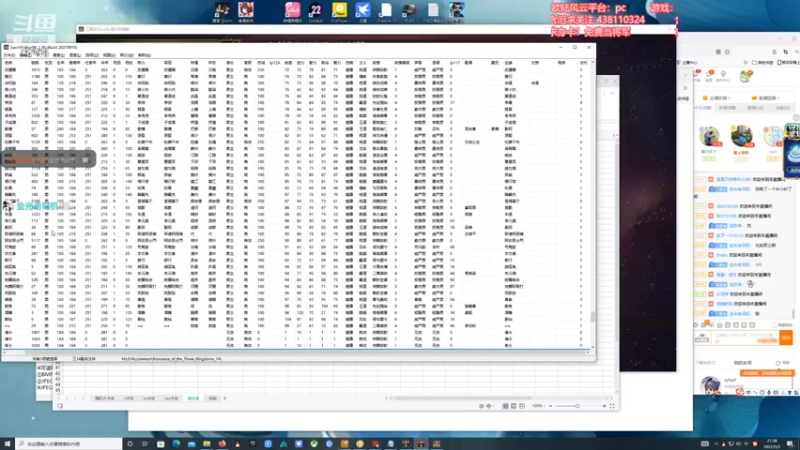
Task: Open the 主播任务 link
Action: [717, 98]
